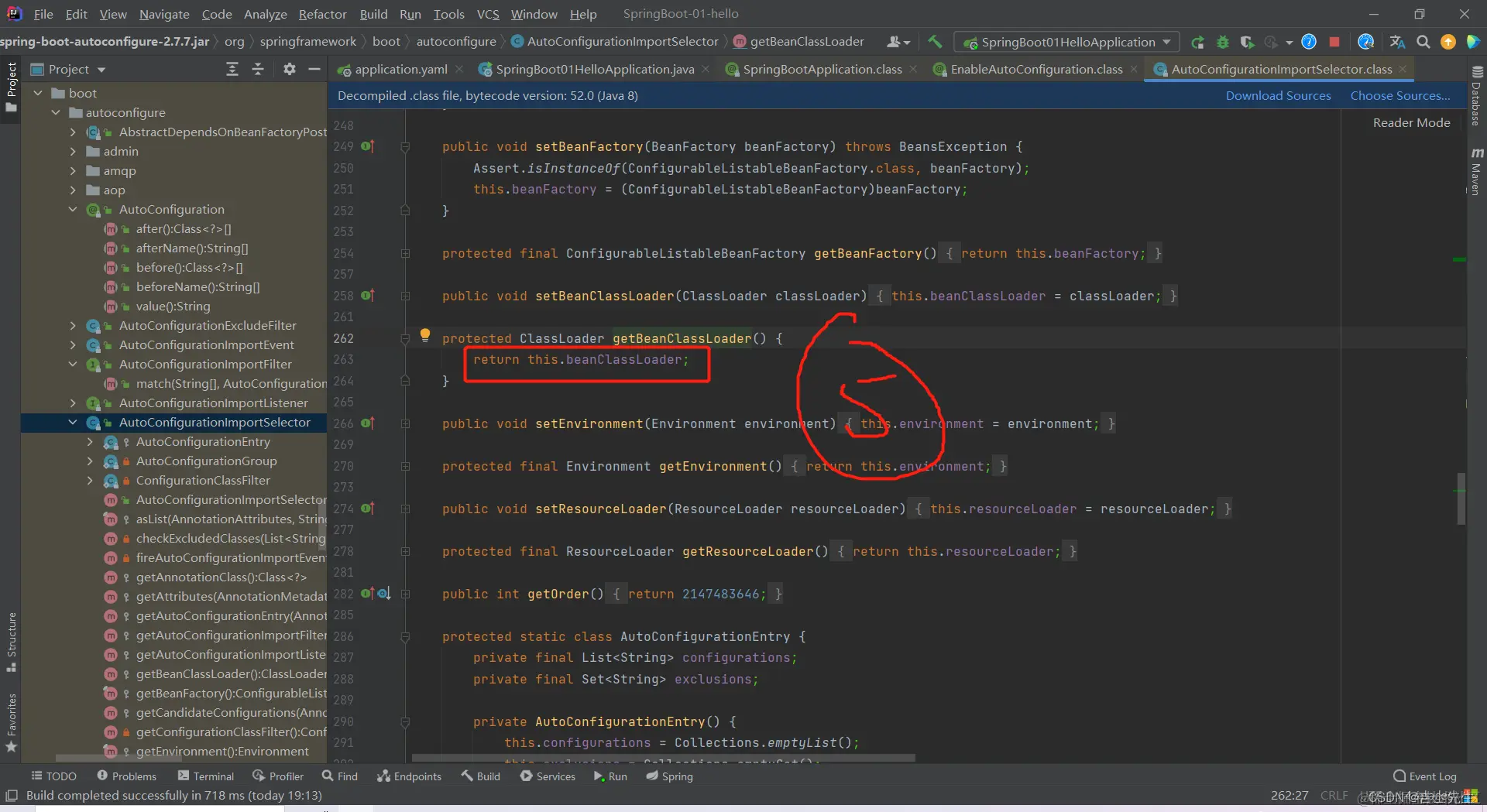
Task: Expand the aop folder
Action: (x=73, y=190)
